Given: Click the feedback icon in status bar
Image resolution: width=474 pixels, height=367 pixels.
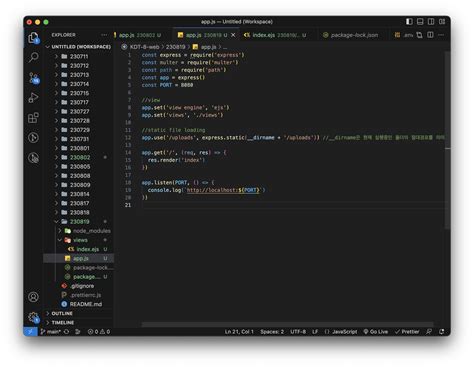Looking at the screenshot, I should (429, 332).
